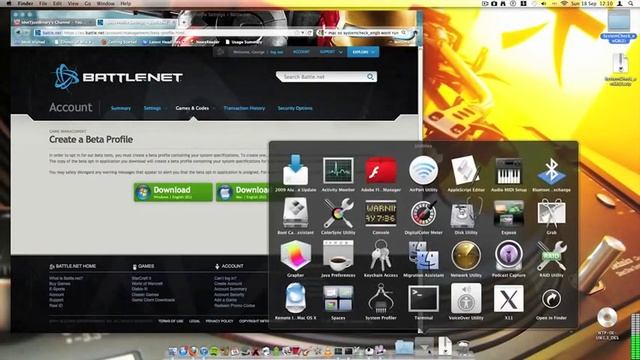Open the Go menu
The width and height of the screenshot is (640, 360).
coord(88,3)
